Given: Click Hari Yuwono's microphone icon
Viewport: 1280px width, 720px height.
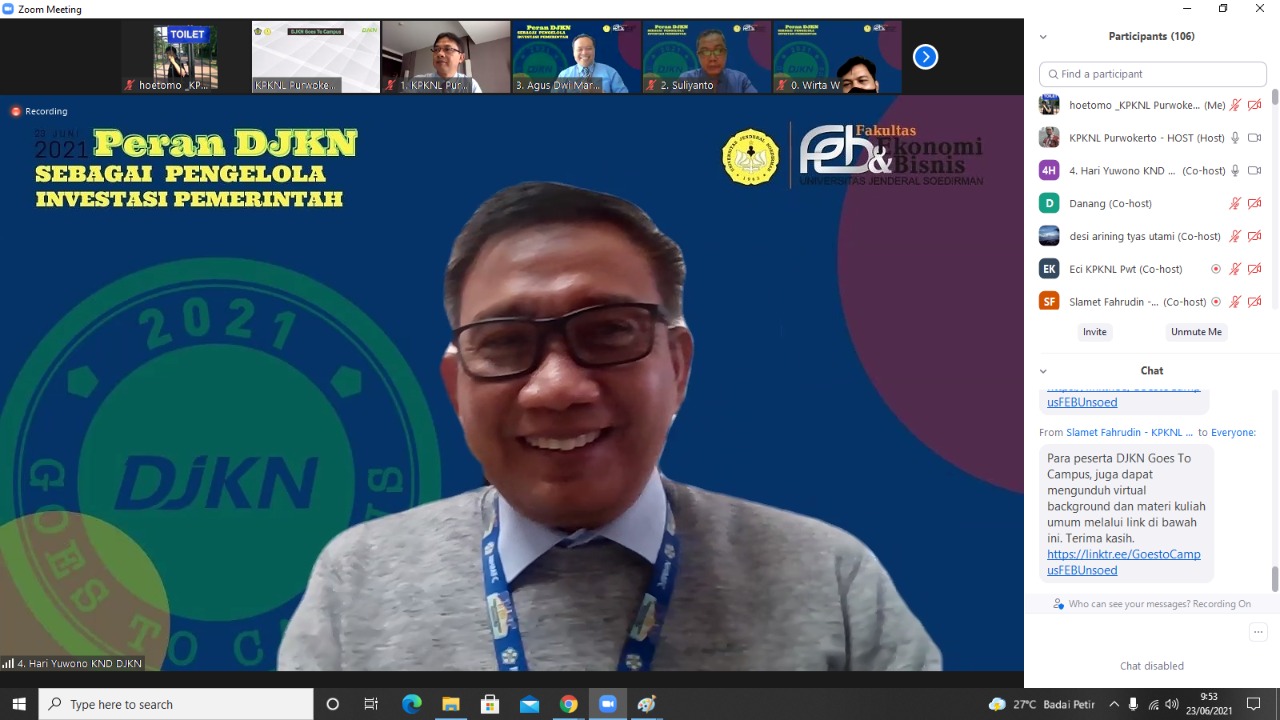Looking at the screenshot, I should [1234, 170].
